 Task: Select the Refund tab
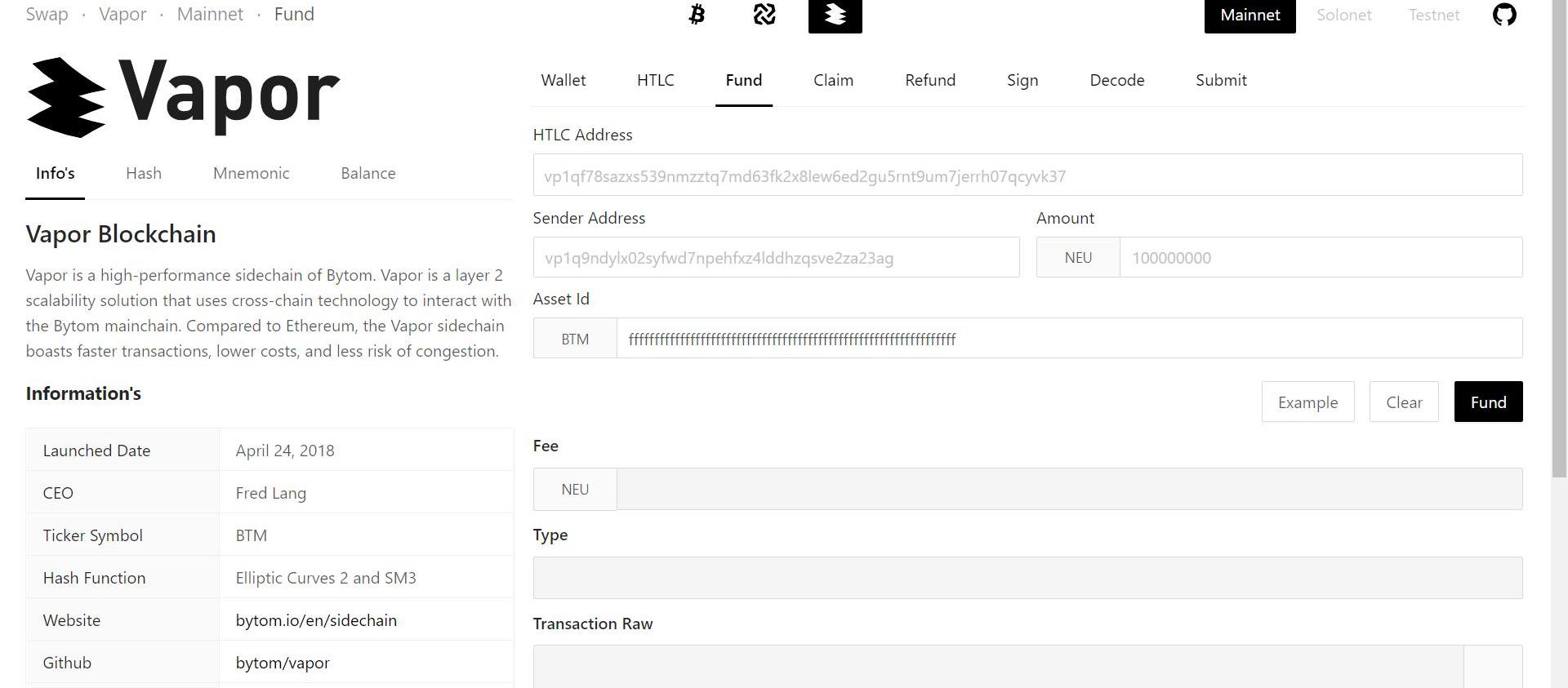929,80
